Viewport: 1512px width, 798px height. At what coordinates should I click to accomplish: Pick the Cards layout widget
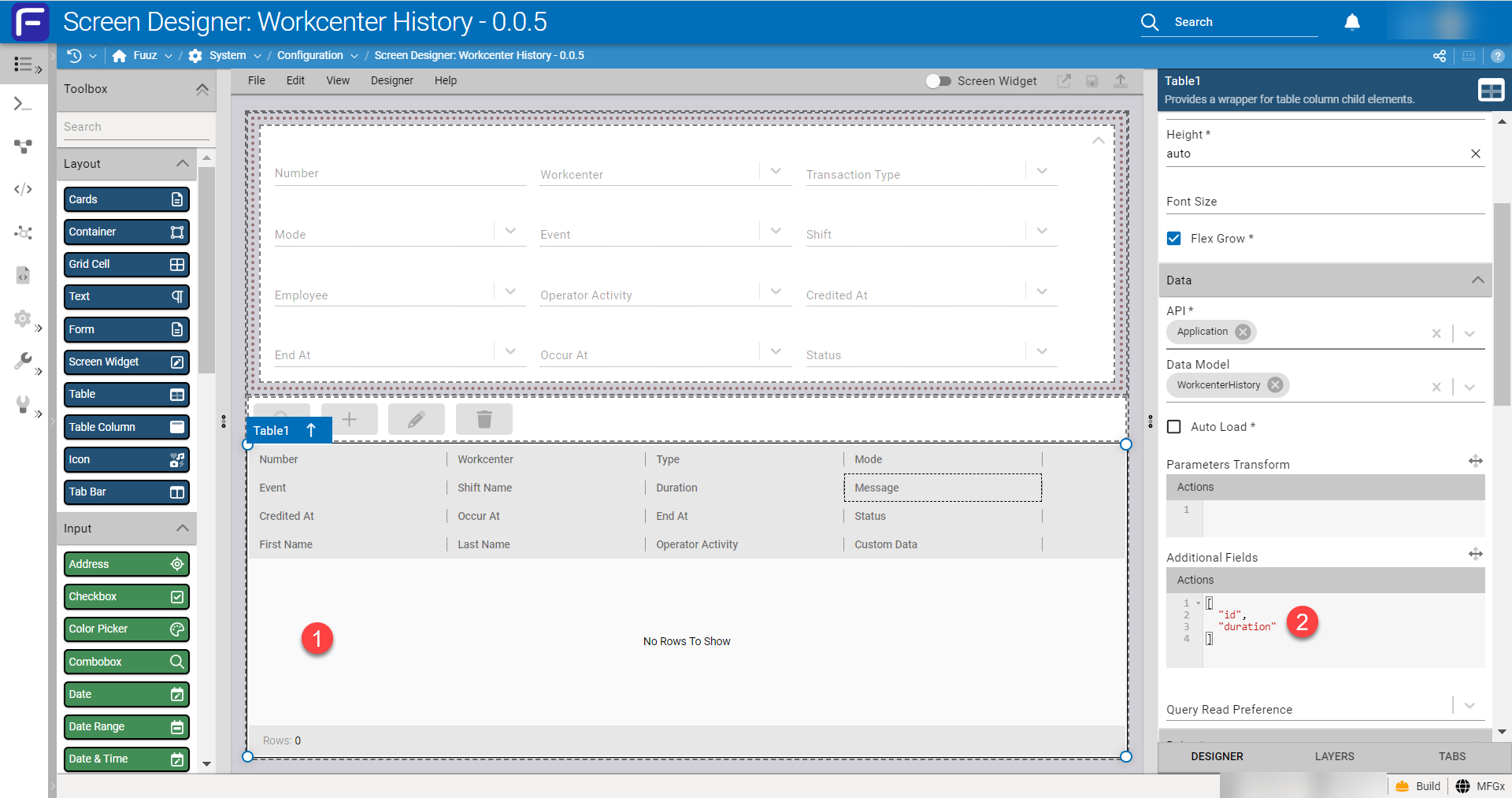point(127,199)
